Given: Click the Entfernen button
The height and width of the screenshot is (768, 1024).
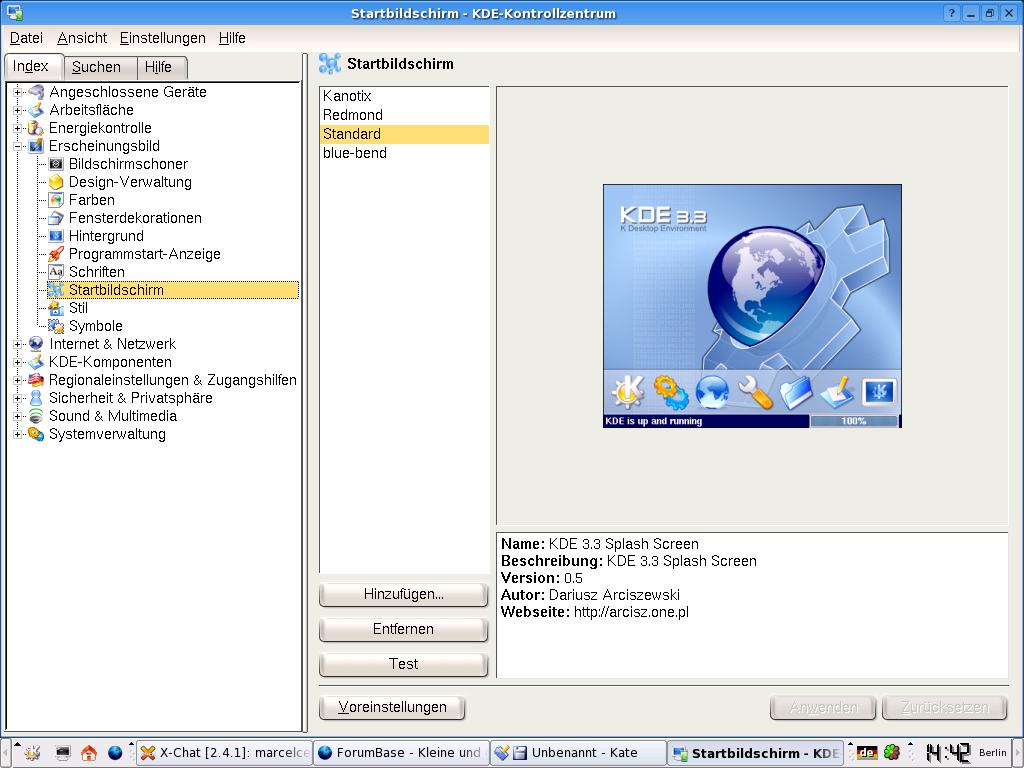Looking at the screenshot, I should click(403, 629).
